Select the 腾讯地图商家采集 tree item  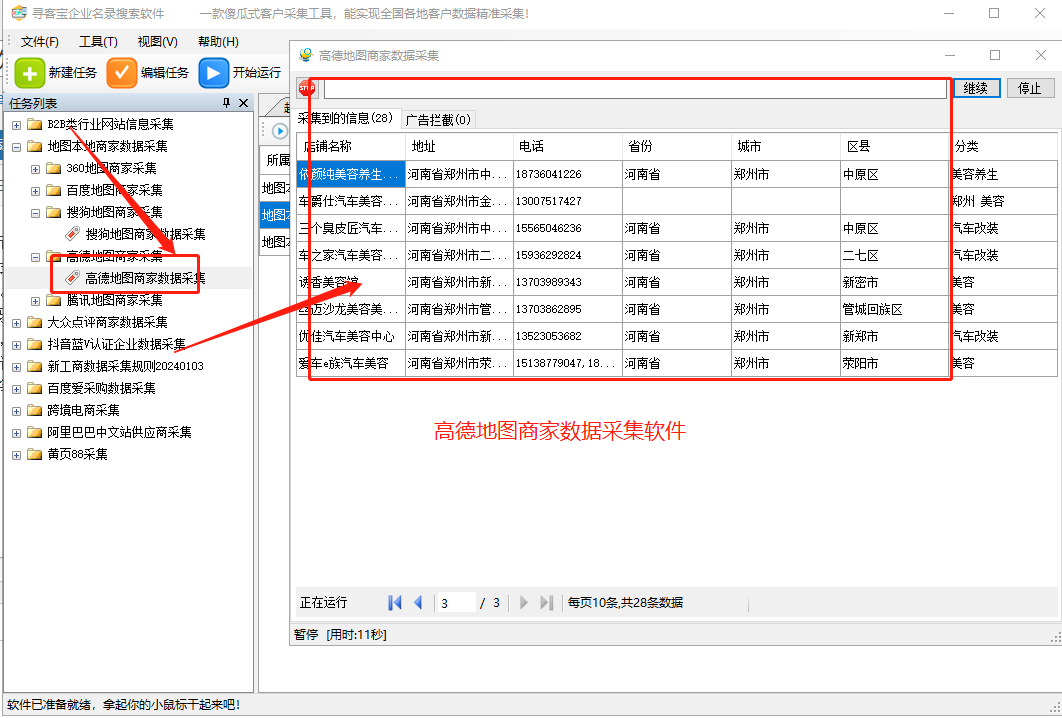pos(114,301)
